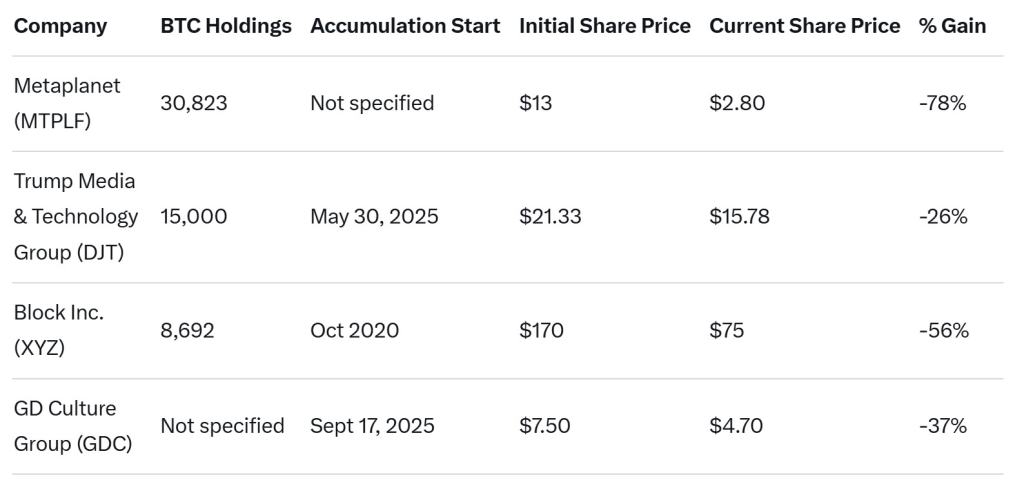Click the Sept 17, 2025 date cell
The width and height of the screenshot is (1024, 487).
tap(372, 426)
